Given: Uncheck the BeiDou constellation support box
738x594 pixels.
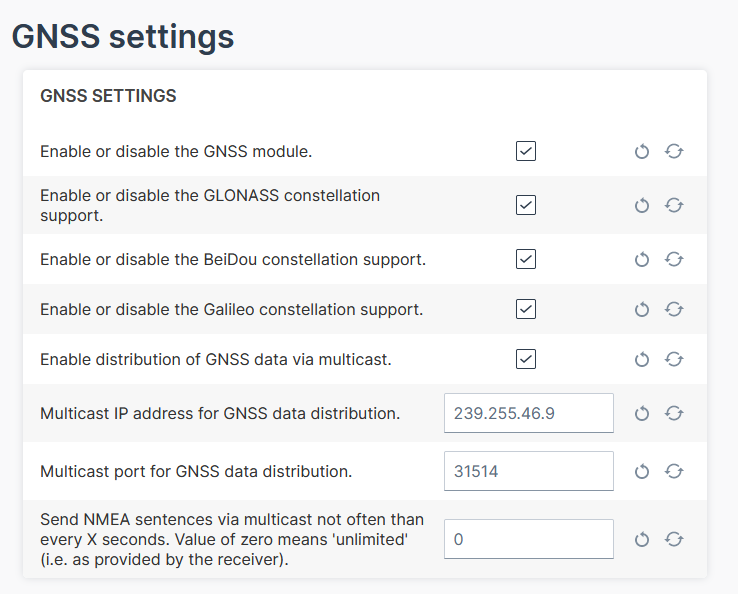Looking at the screenshot, I should [526, 259].
